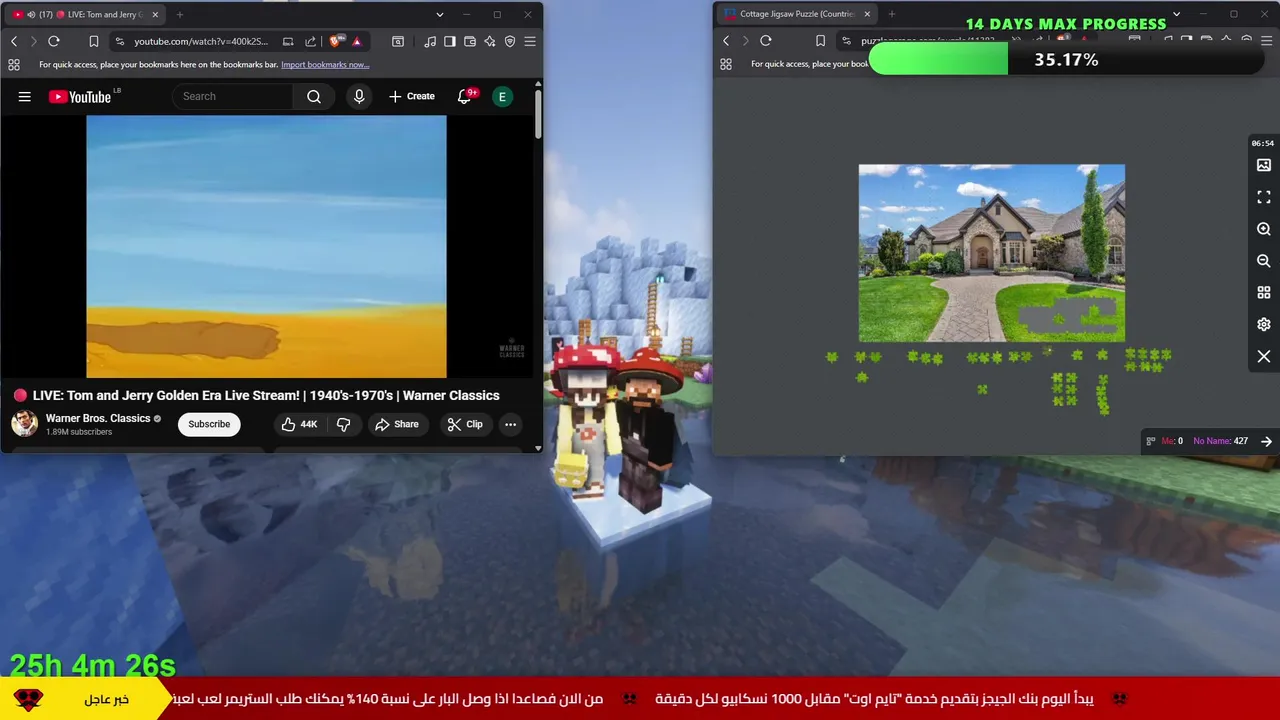Viewport: 1280px width, 720px height.
Task: View site information in puzzle address bar
Action: pyautogui.click(x=846, y=41)
